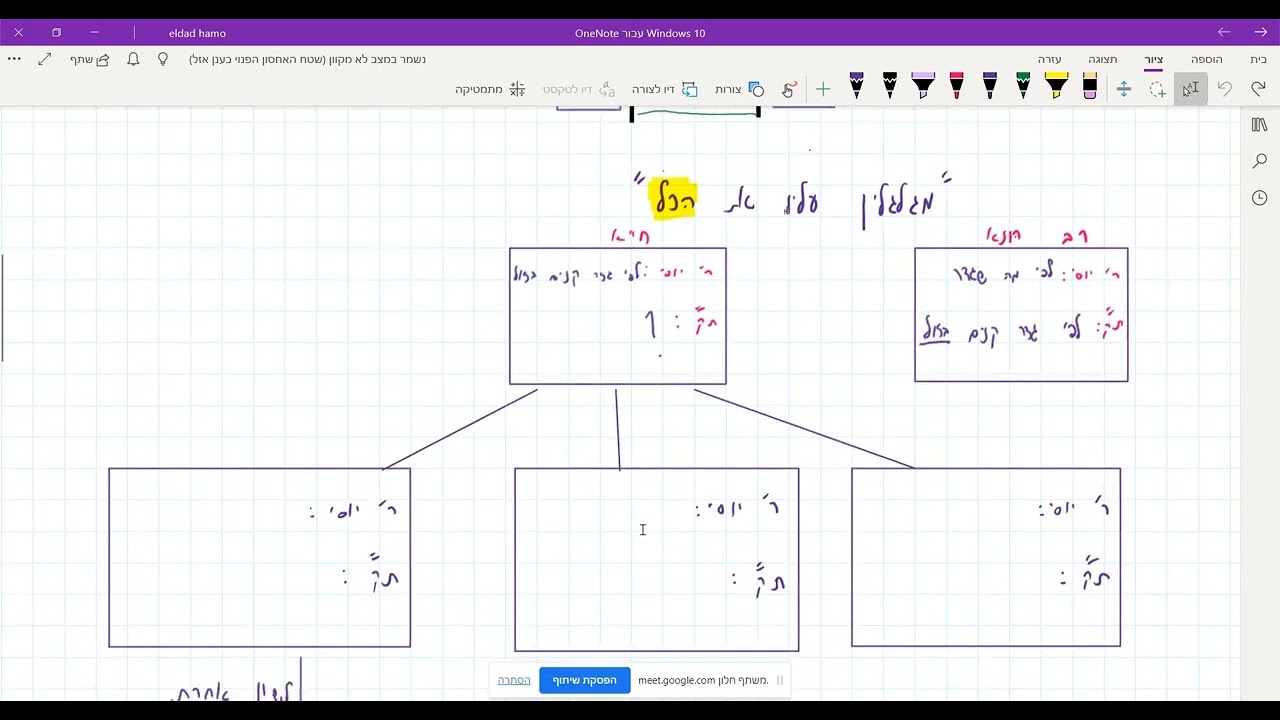Pick the green pen
Image resolution: width=1280 pixels, height=720 pixels.
(1023, 87)
